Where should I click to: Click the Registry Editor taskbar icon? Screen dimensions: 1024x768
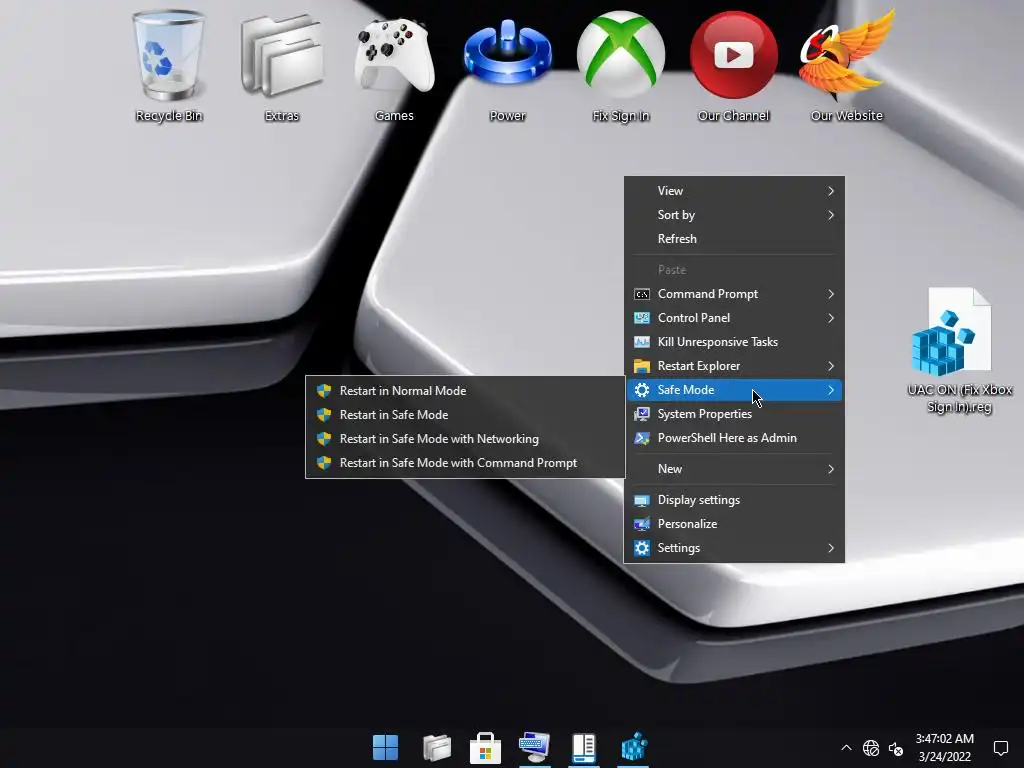pos(633,747)
